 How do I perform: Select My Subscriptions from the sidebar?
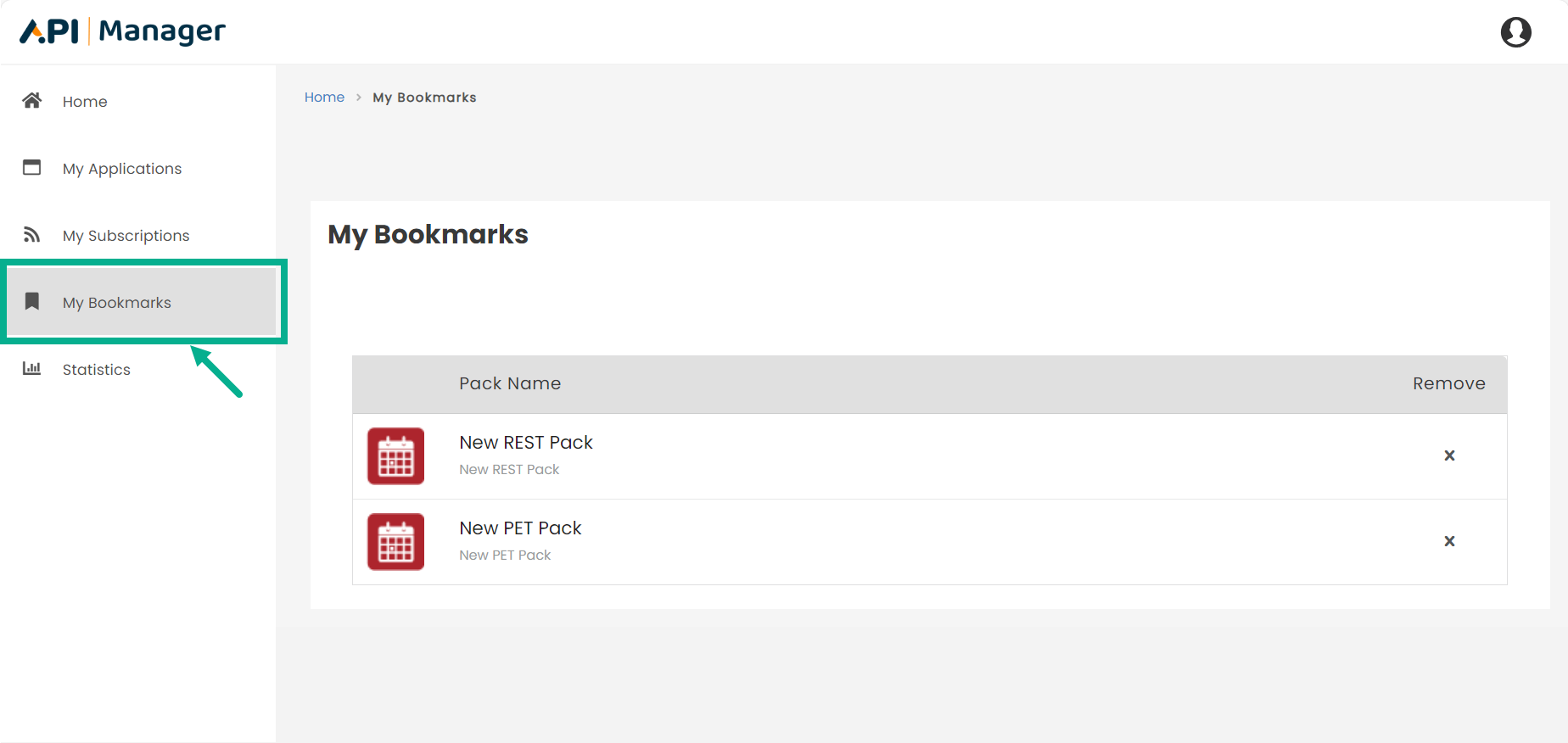pyautogui.click(x=126, y=235)
